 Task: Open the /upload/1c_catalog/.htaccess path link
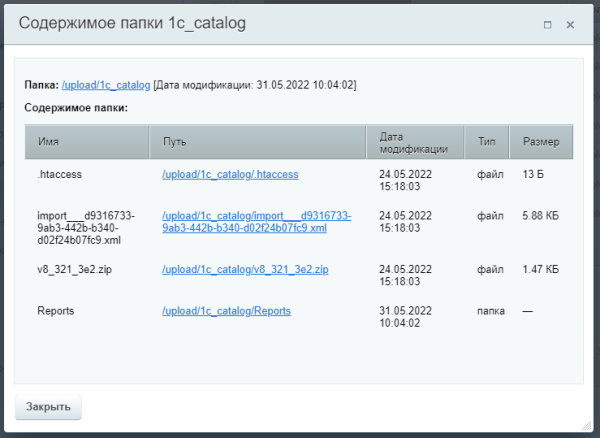(x=230, y=174)
